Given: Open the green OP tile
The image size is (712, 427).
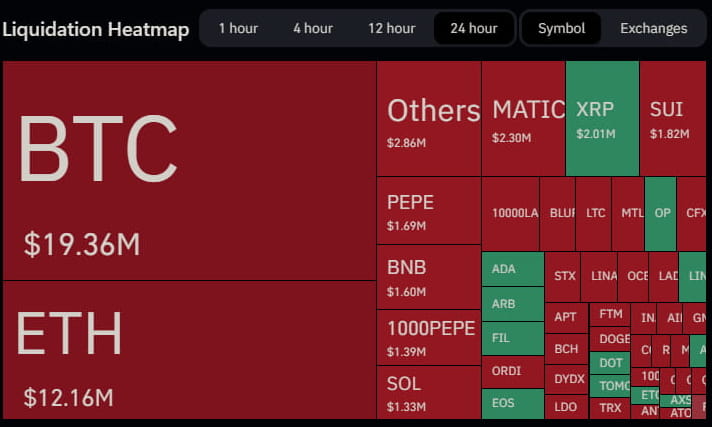Looking at the screenshot, I should pos(660,213).
